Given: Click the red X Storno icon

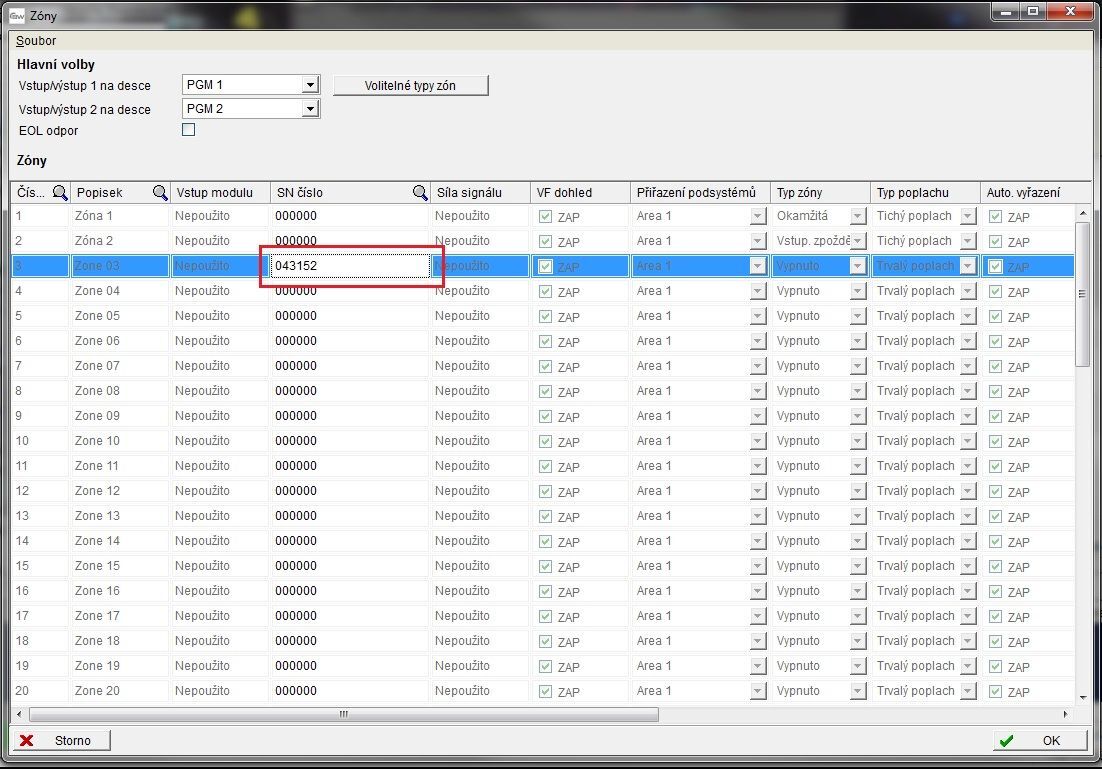Looking at the screenshot, I should tap(27, 741).
